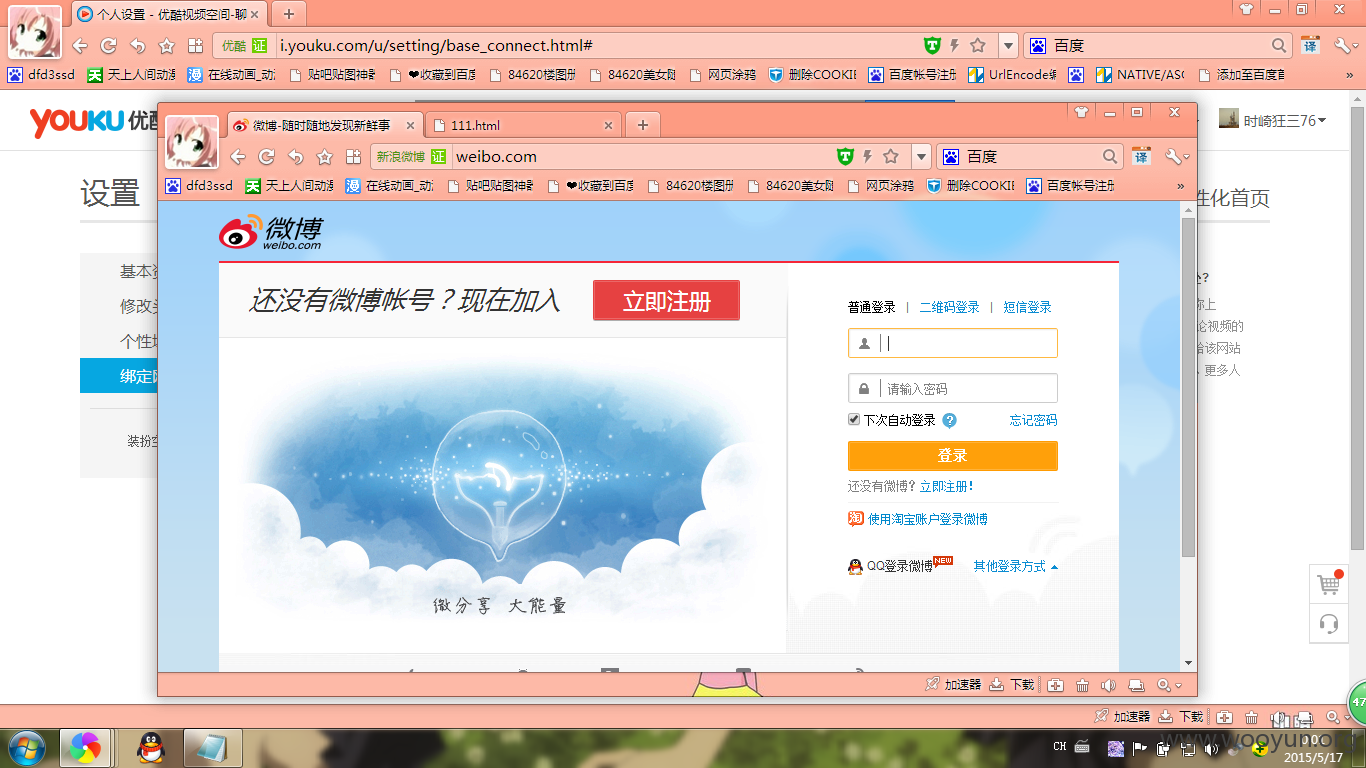Open the QQ penguin taskbar icon
The image size is (1366, 768).
point(151,748)
